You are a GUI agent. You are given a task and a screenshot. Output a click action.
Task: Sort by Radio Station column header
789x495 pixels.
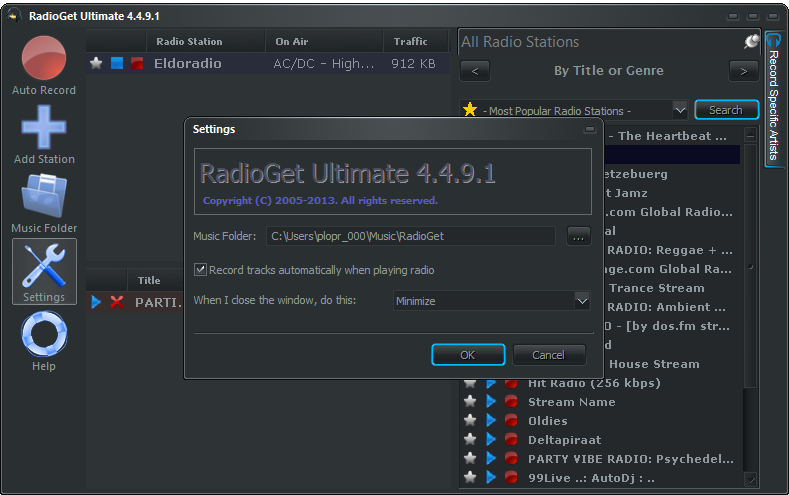pos(189,42)
